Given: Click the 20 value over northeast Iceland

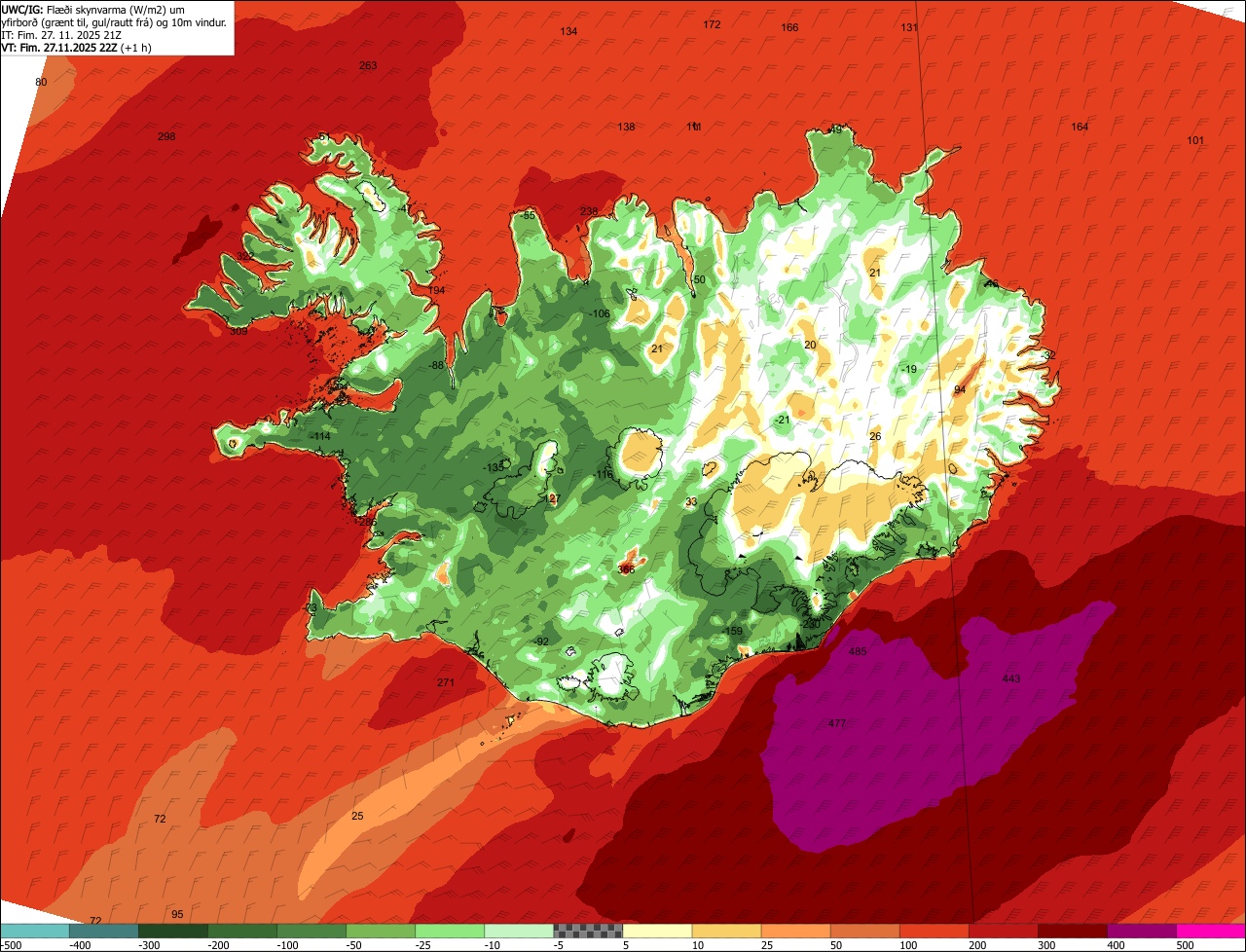Looking at the screenshot, I should pos(810,345).
